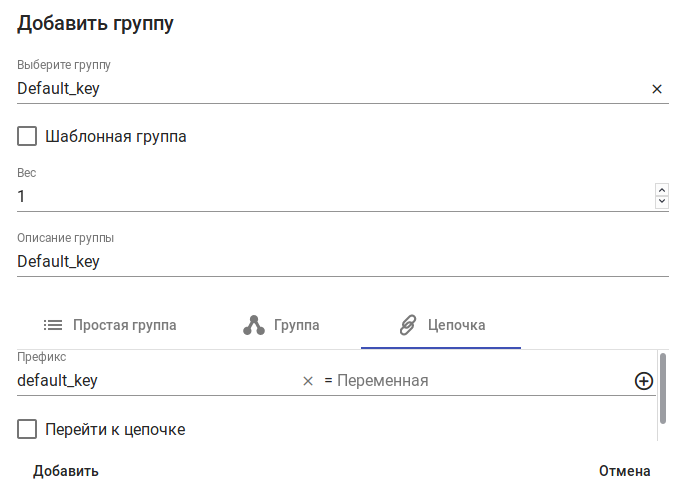The width and height of the screenshot is (684, 488).
Task: Check the Перейти к цепочке box
Action: pyautogui.click(x=27, y=430)
